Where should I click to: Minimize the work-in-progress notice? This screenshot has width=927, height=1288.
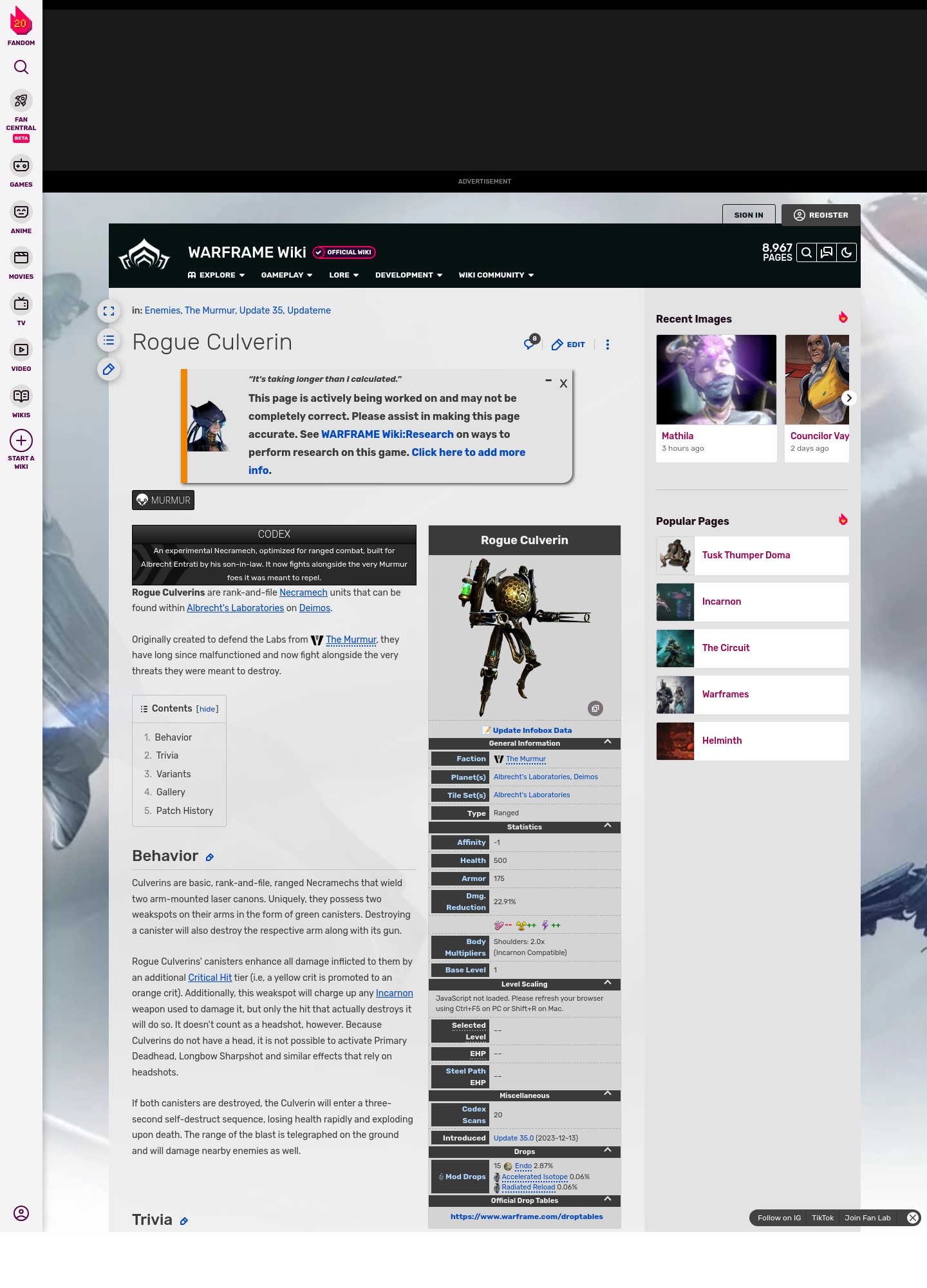coord(548,381)
